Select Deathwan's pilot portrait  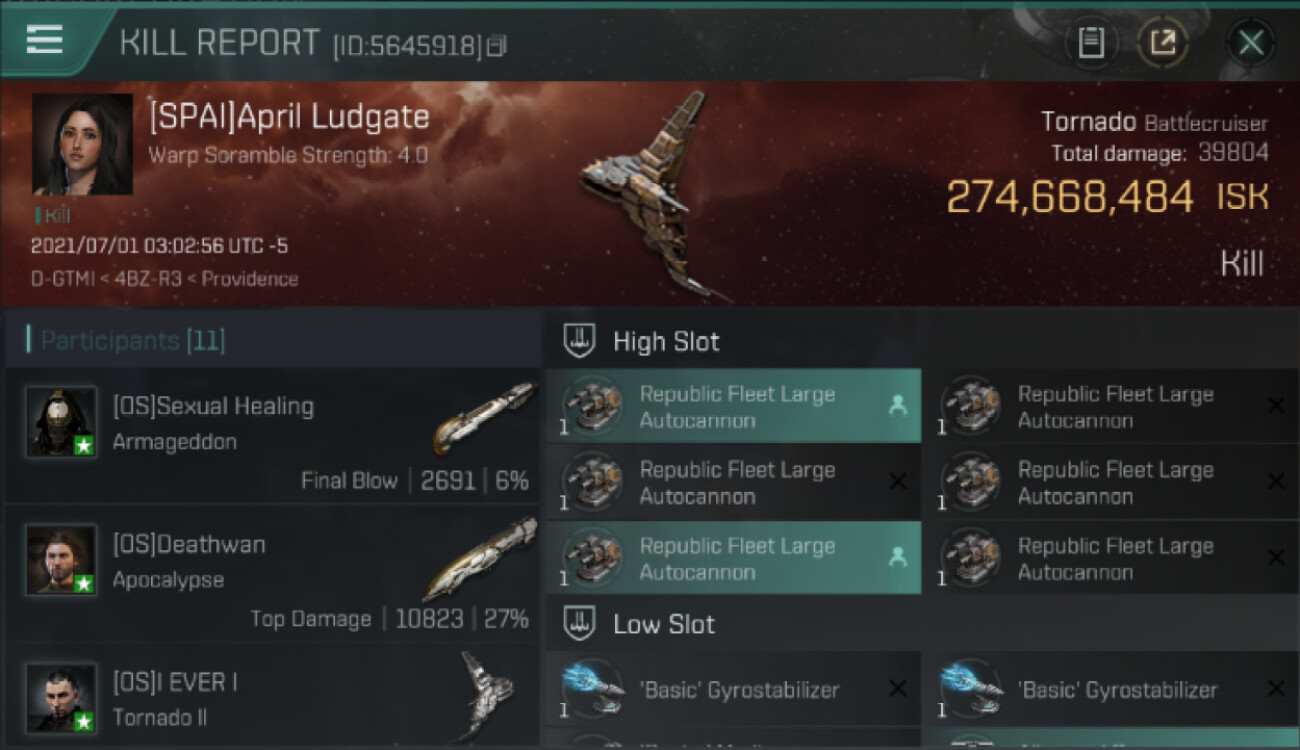(x=61, y=560)
